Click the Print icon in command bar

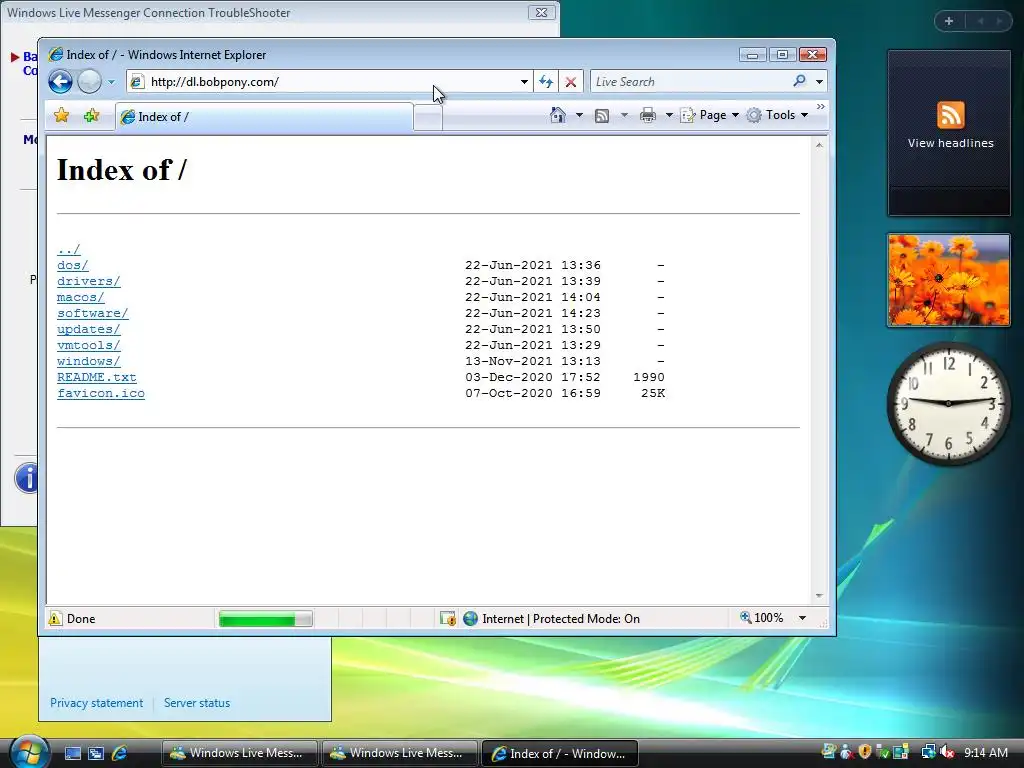[x=647, y=116]
